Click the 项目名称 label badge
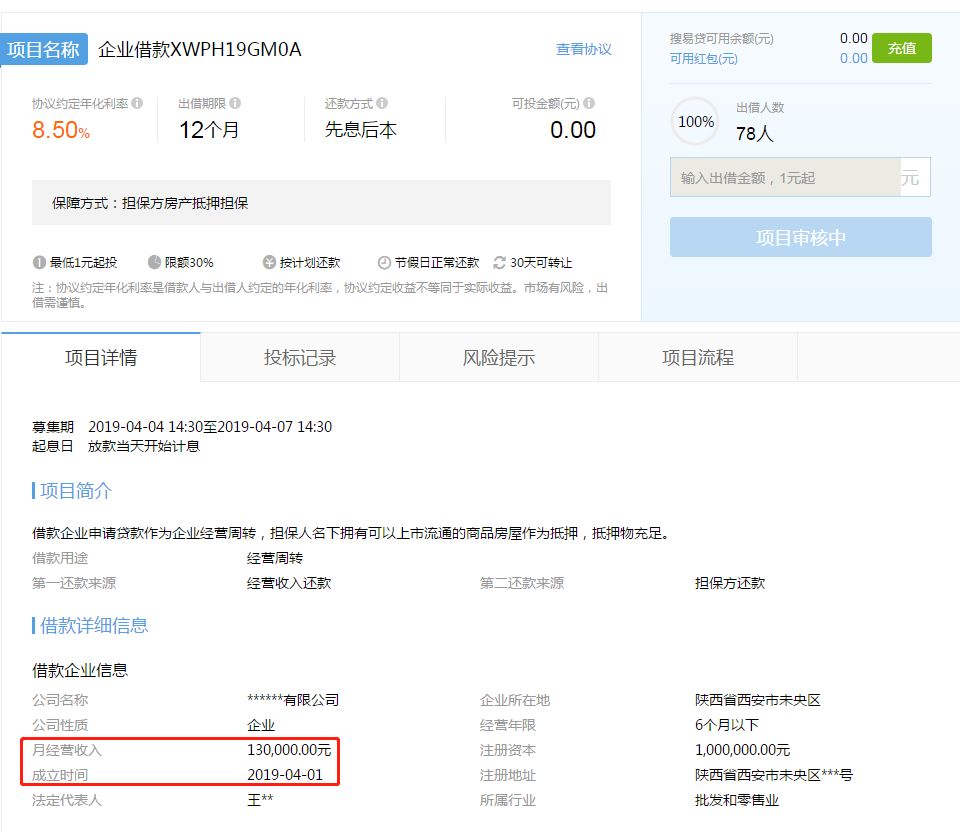Screen dimensions: 960x832 coord(44,49)
